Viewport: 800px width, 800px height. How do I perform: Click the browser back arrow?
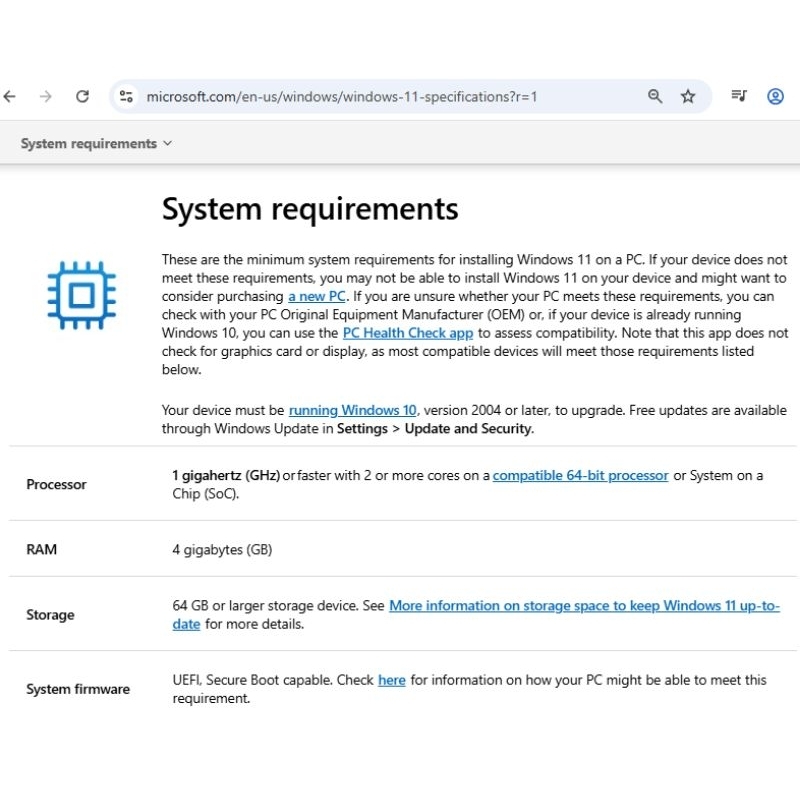point(10,97)
